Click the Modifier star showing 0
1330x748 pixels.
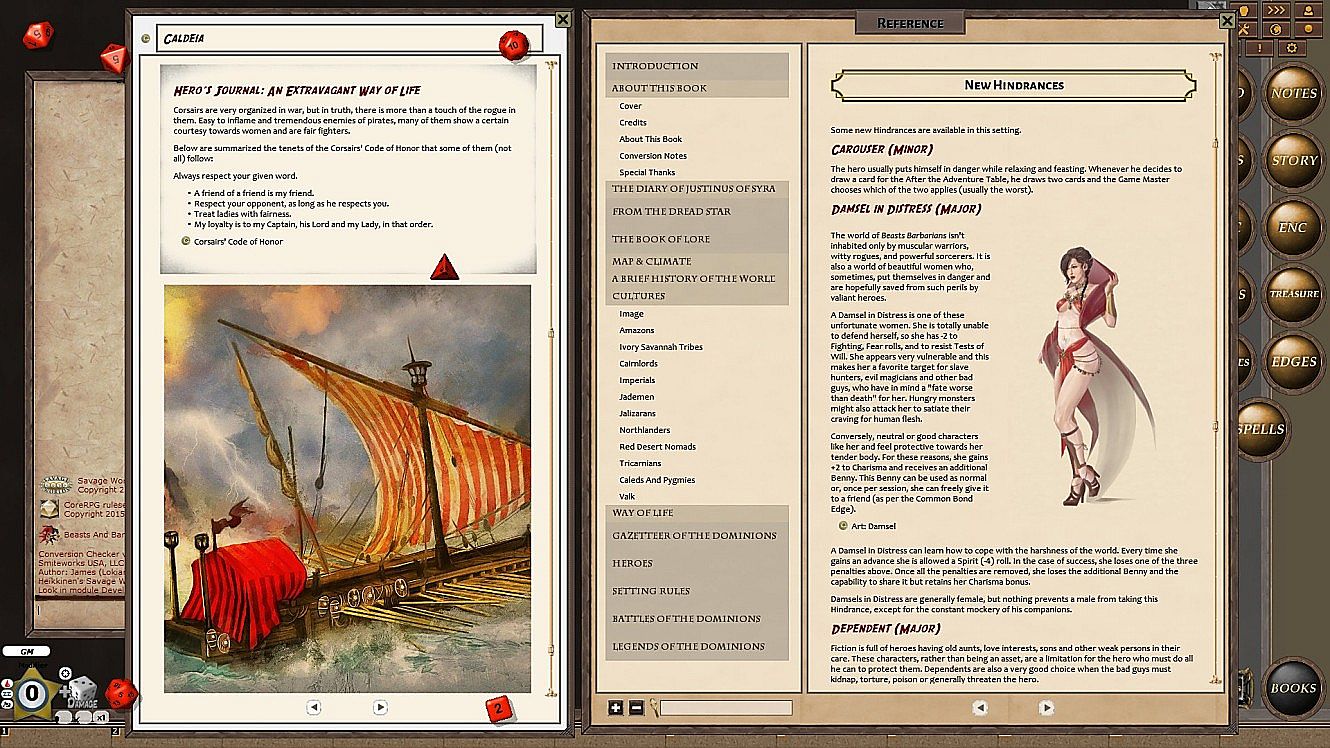tap(33, 692)
